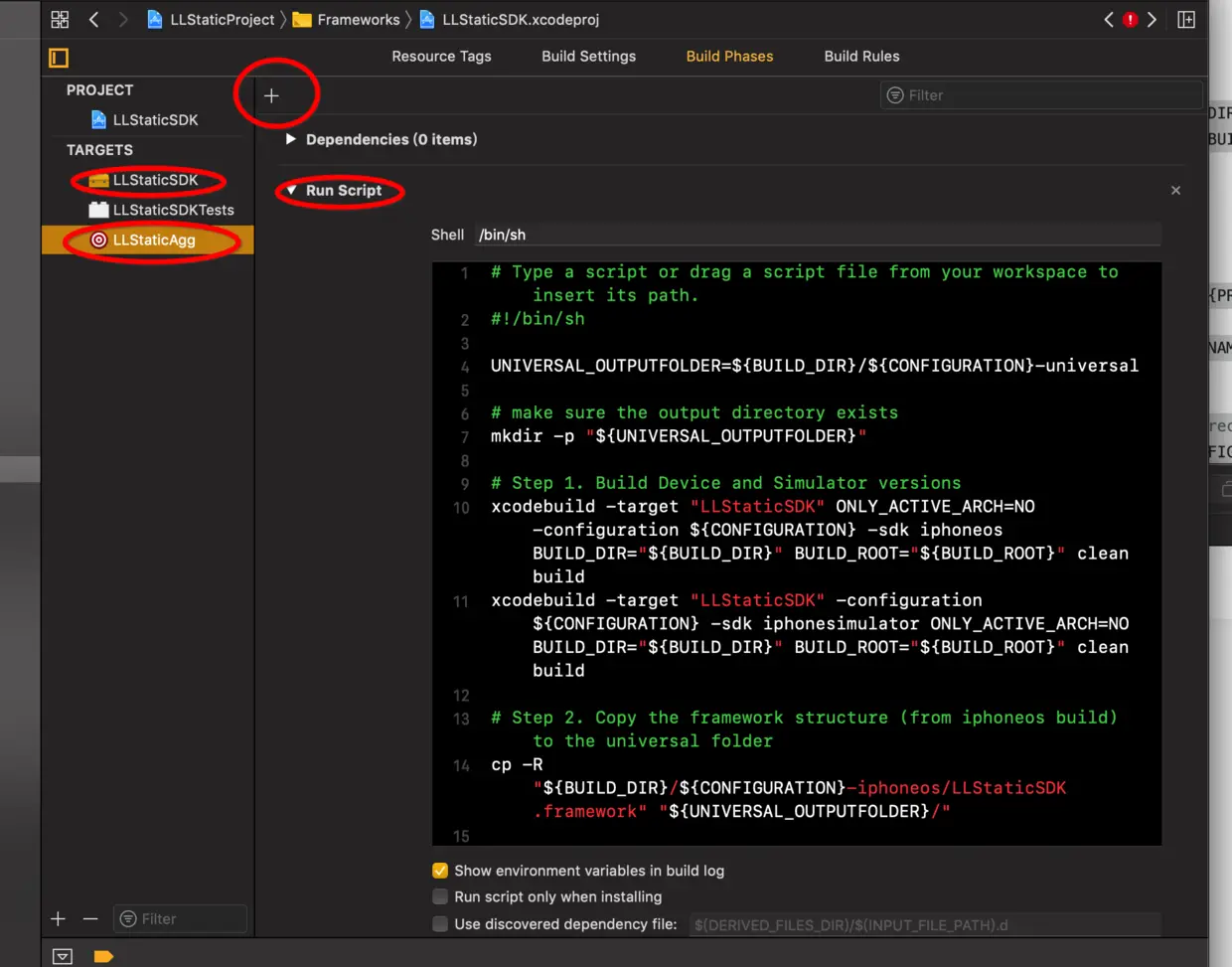The width and height of the screenshot is (1232, 967).
Task: Click the yellow breakpoint tag icon
Action: click(103, 956)
